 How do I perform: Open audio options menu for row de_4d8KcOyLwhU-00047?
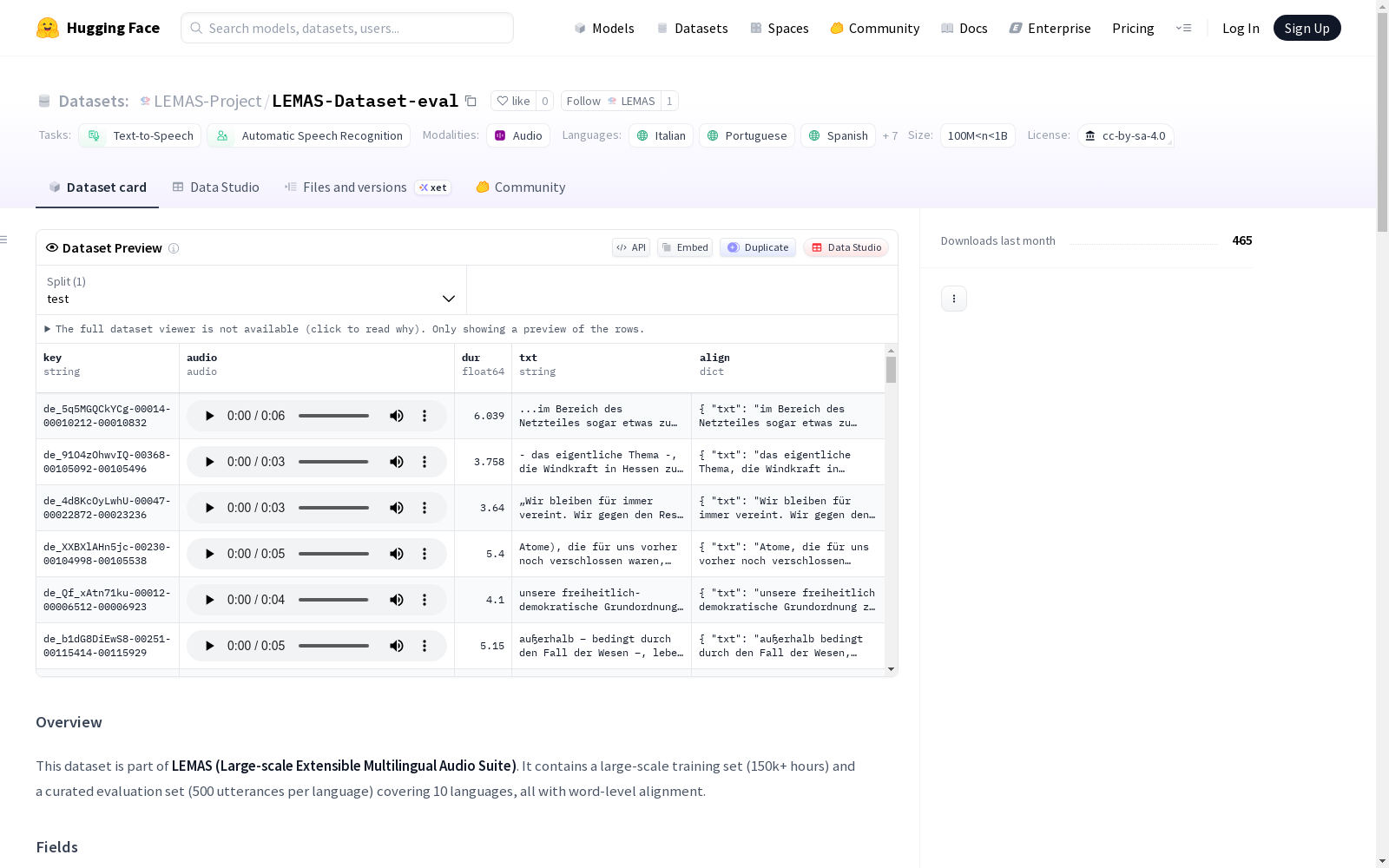(425, 508)
